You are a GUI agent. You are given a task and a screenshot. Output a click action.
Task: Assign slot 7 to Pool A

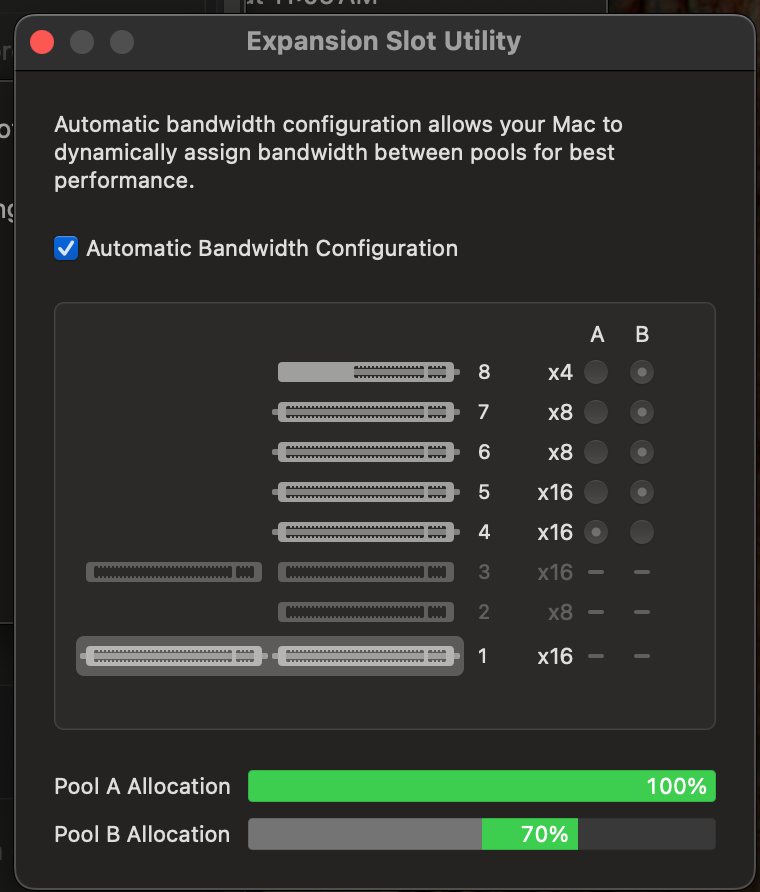tap(596, 412)
